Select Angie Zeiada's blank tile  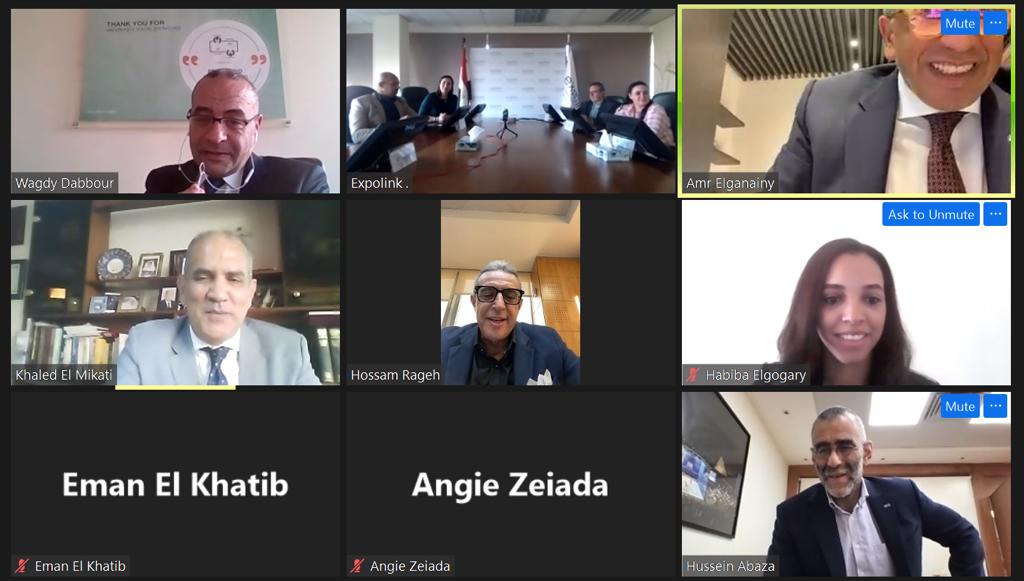tap(511, 484)
